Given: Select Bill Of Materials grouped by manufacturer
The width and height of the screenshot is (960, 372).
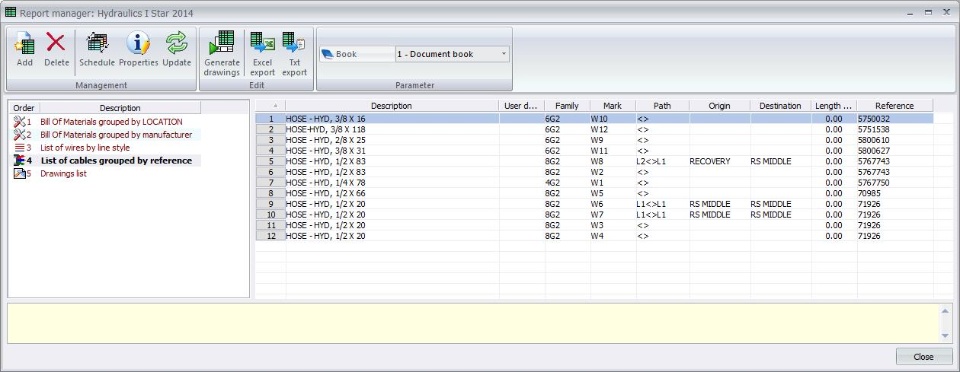Looking at the screenshot, I should tap(116, 135).
